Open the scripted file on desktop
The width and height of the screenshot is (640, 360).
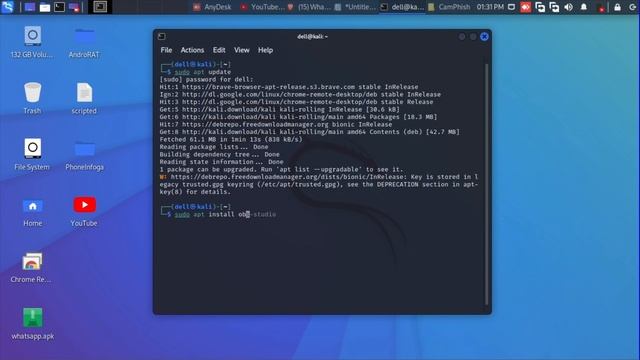pos(84,98)
